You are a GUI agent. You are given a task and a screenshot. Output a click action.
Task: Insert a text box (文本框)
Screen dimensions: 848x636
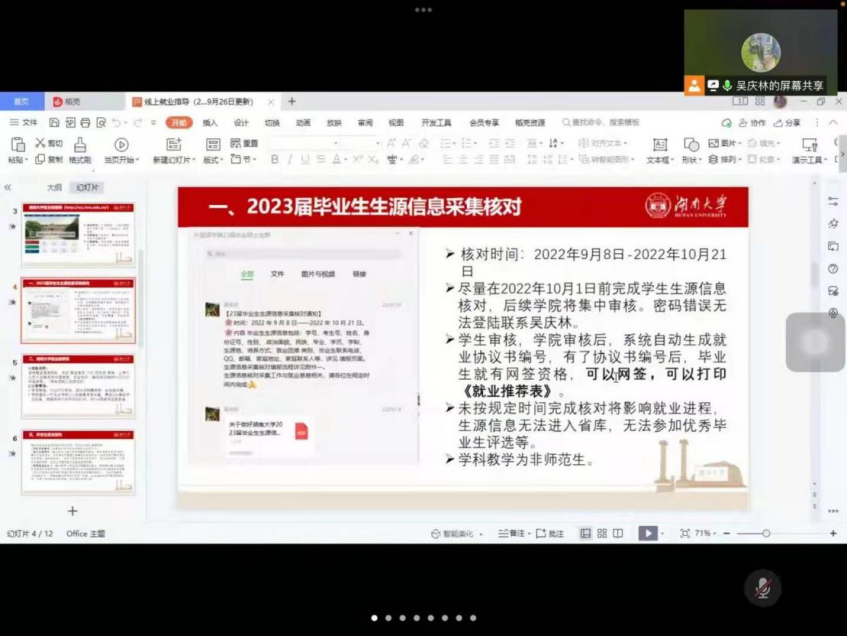click(659, 152)
